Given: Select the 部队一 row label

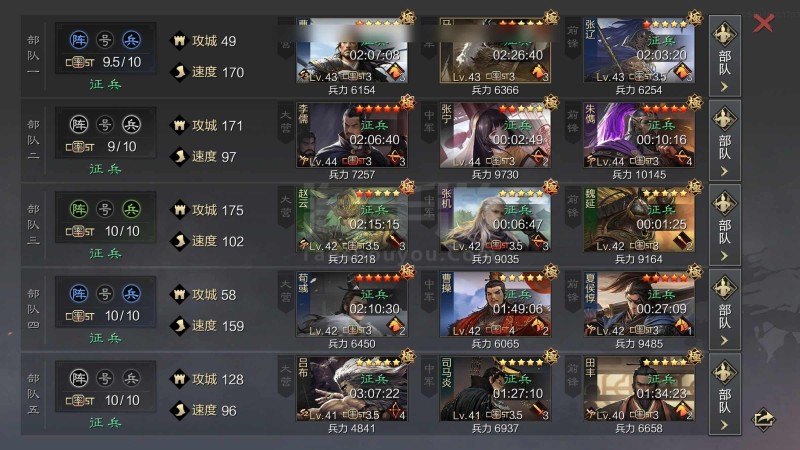Looking at the screenshot, I should 33,56.
